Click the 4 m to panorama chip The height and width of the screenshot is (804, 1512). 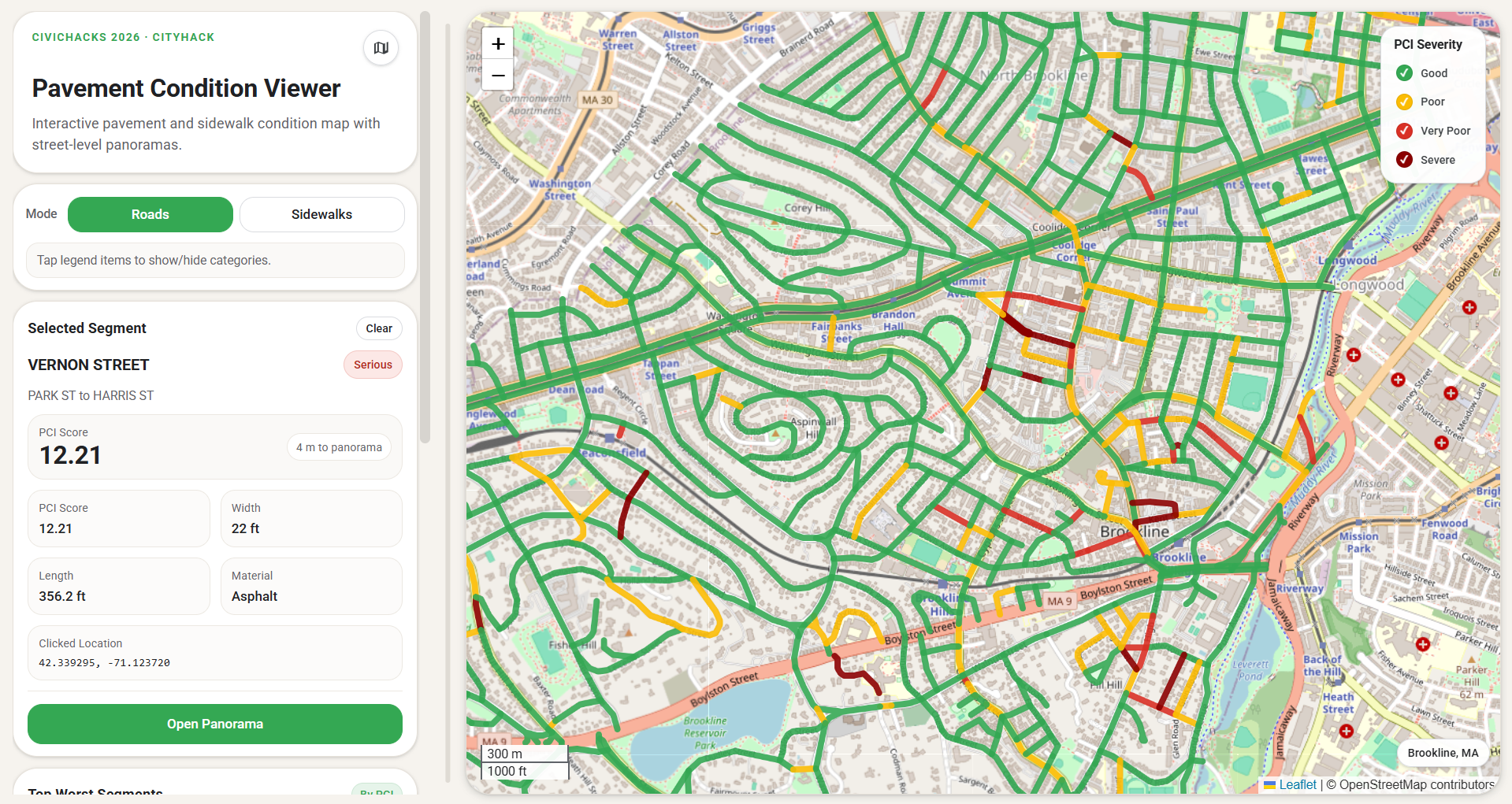pos(339,447)
